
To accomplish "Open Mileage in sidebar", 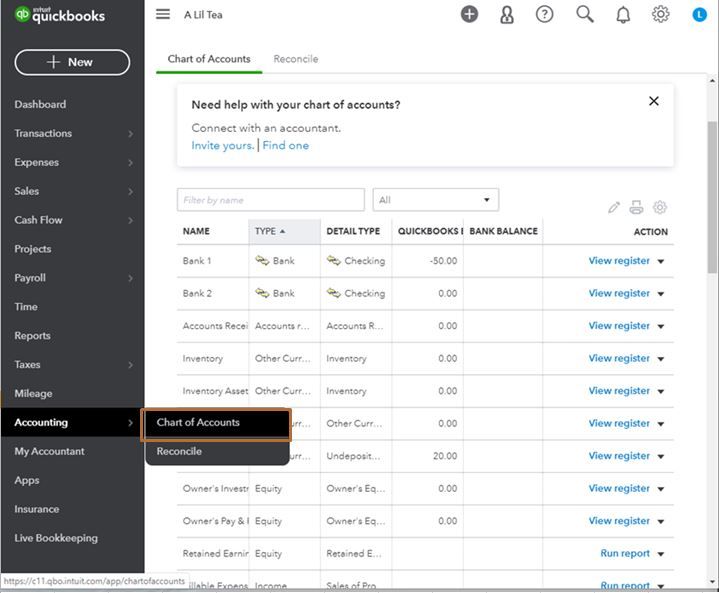I will tap(33, 393).
